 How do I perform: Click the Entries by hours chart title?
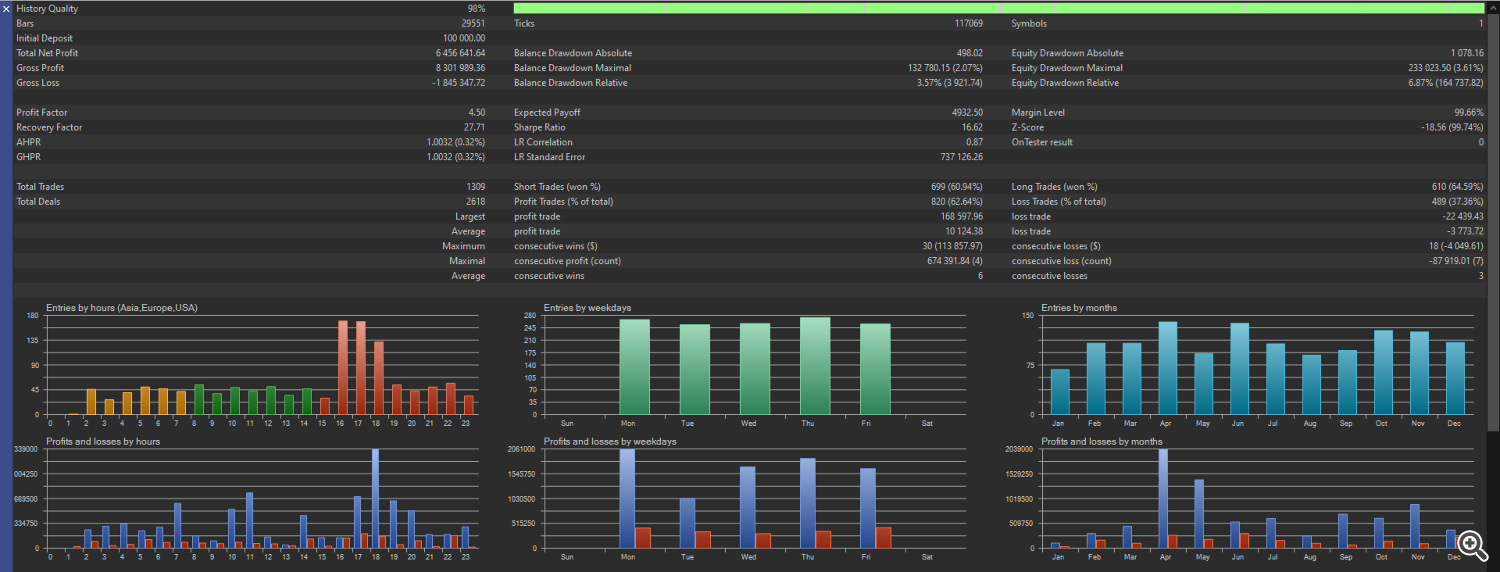pyautogui.click(x=121, y=308)
